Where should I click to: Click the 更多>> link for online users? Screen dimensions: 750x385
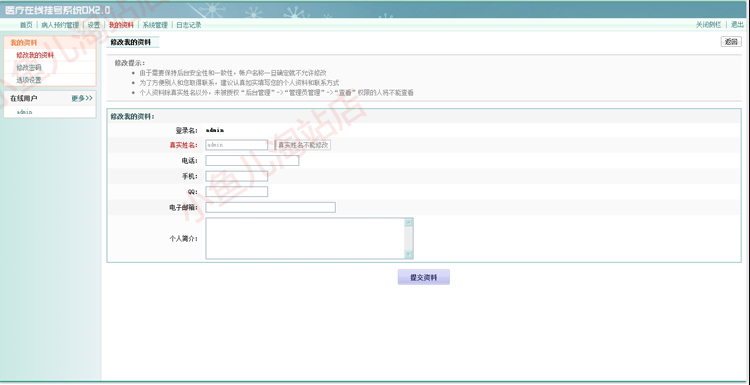(82, 98)
